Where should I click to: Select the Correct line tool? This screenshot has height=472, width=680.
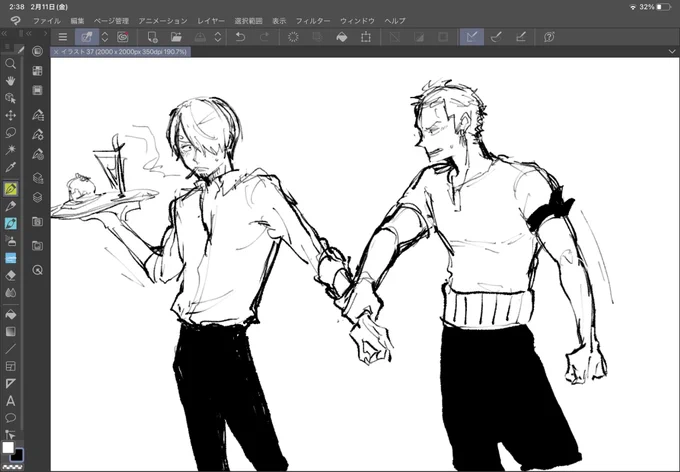[10, 434]
